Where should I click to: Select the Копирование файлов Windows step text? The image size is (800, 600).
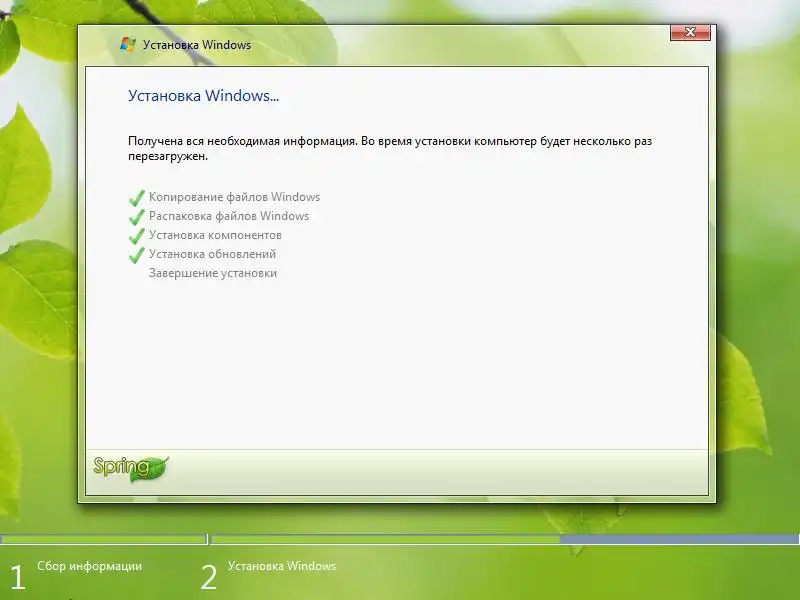(x=234, y=197)
